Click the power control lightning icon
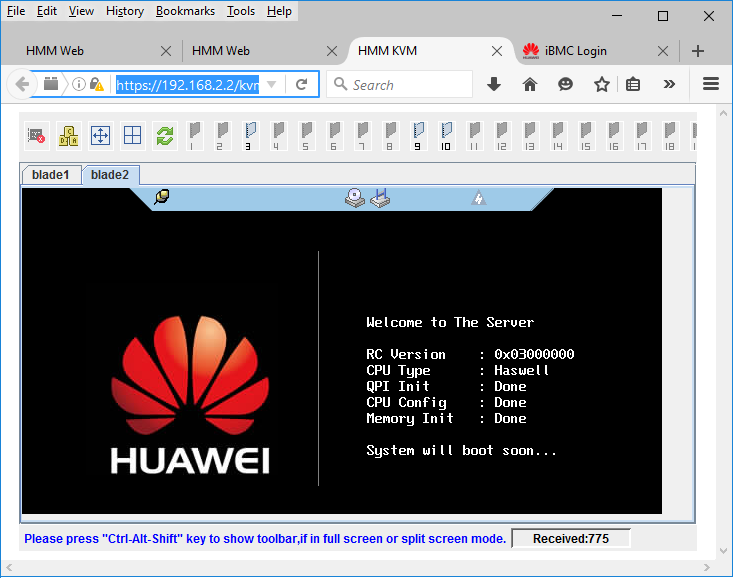733x578 pixels. (x=478, y=198)
